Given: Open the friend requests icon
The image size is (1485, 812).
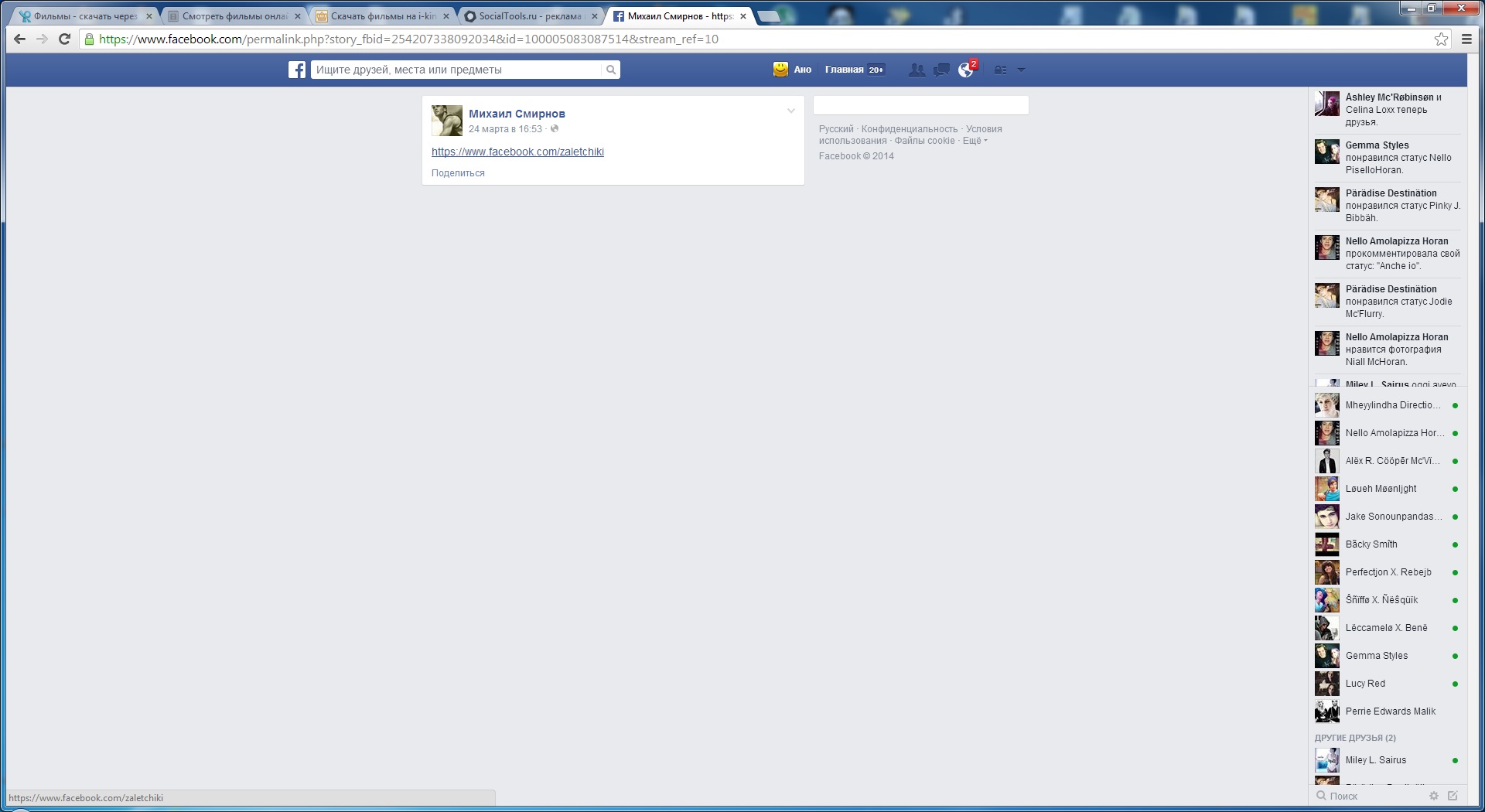Looking at the screenshot, I should [917, 70].
